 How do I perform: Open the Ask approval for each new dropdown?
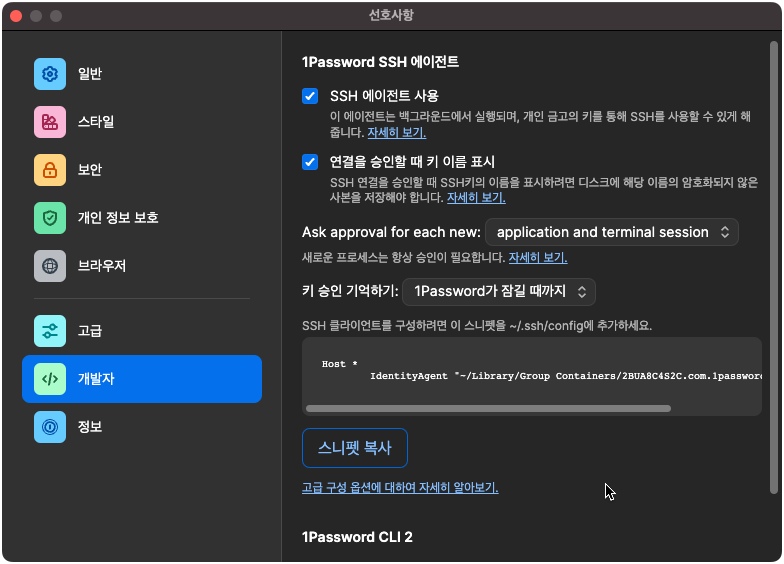612,232
